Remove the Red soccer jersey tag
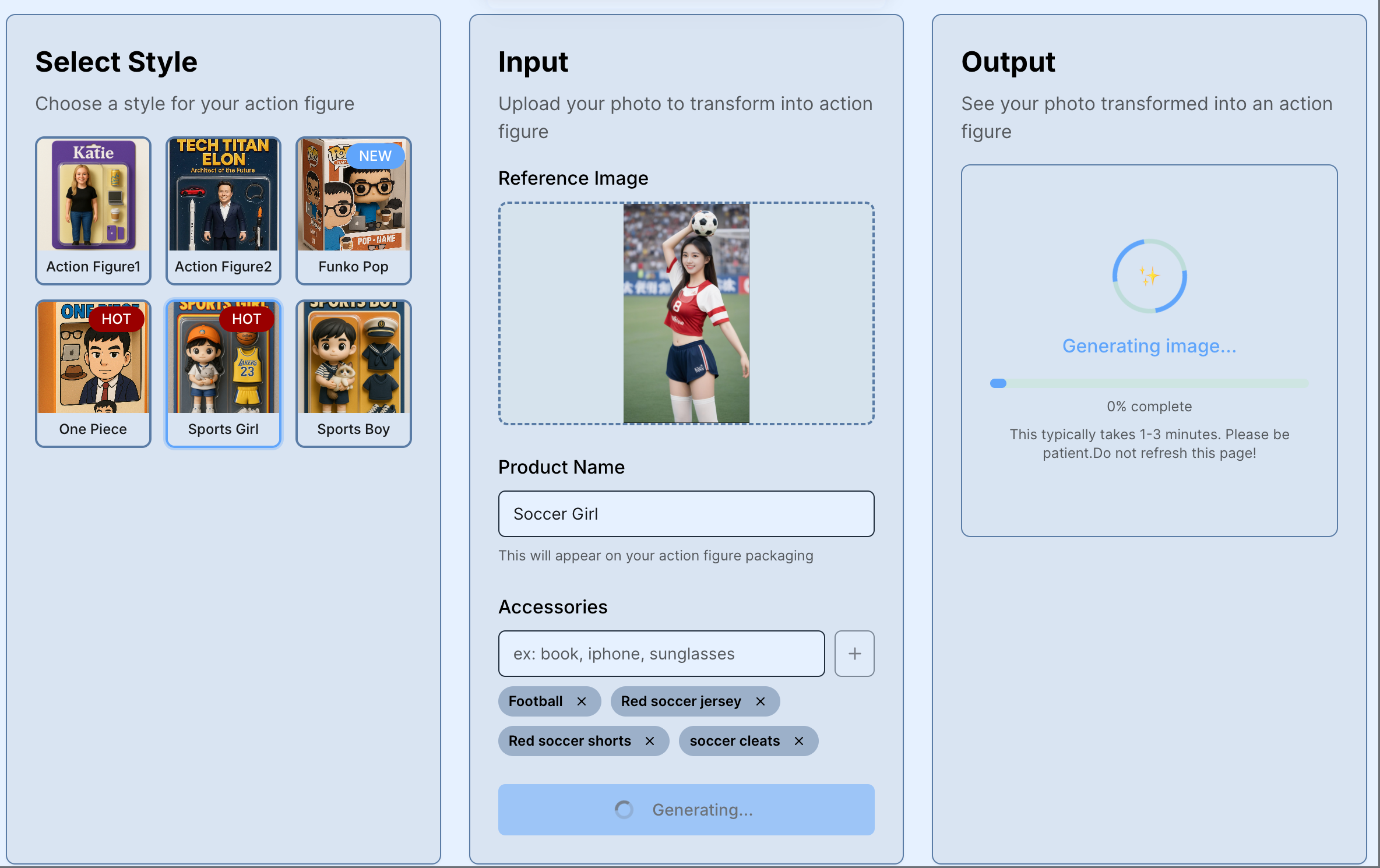The image size is (1380, 868). 760,701
